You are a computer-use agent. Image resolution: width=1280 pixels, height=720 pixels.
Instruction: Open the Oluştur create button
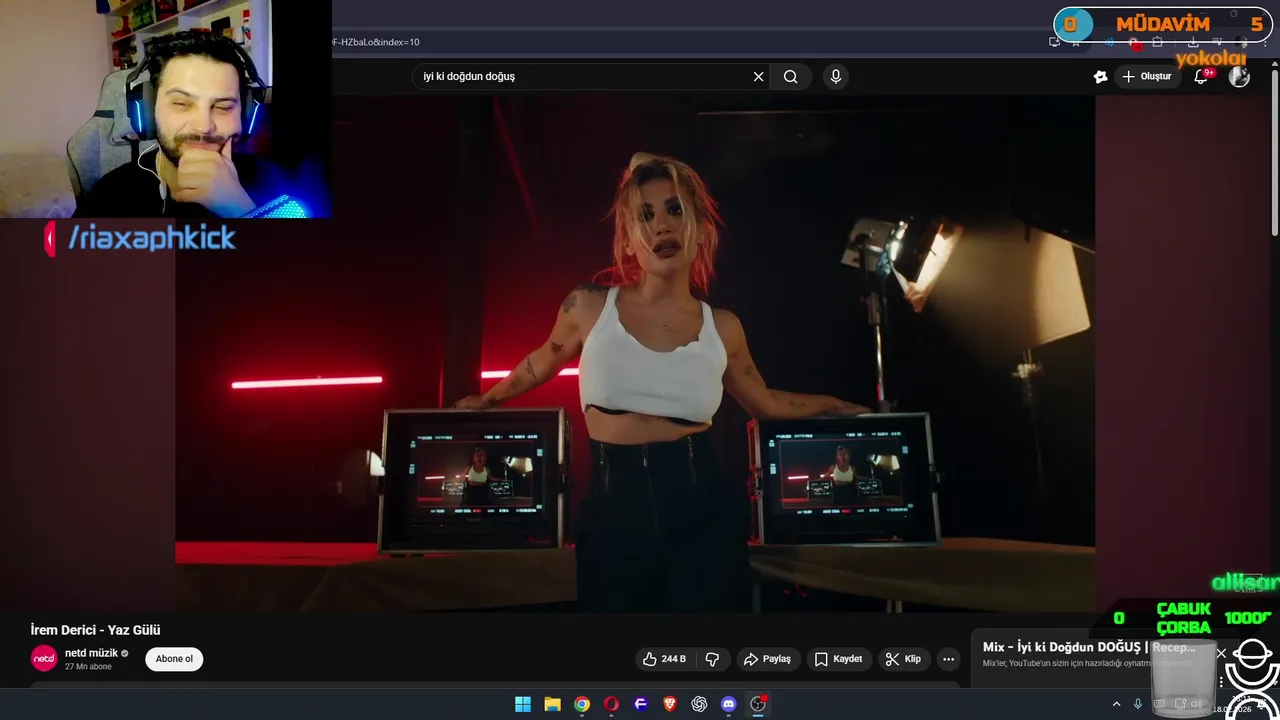click(x=1146, y=77)
